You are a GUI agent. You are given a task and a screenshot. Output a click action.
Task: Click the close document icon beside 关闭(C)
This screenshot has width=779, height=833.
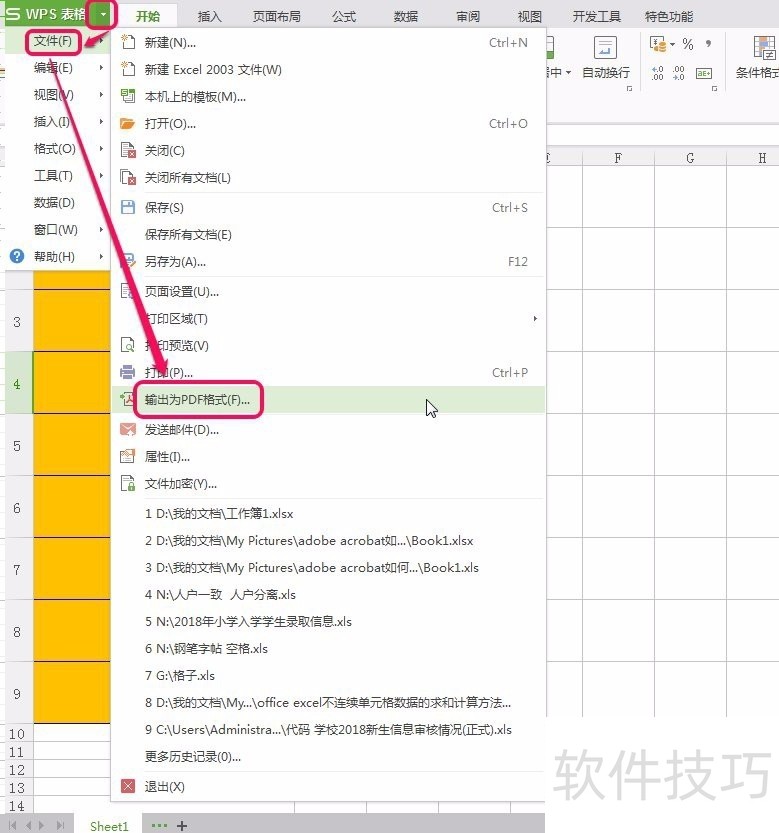pos(128,150)
